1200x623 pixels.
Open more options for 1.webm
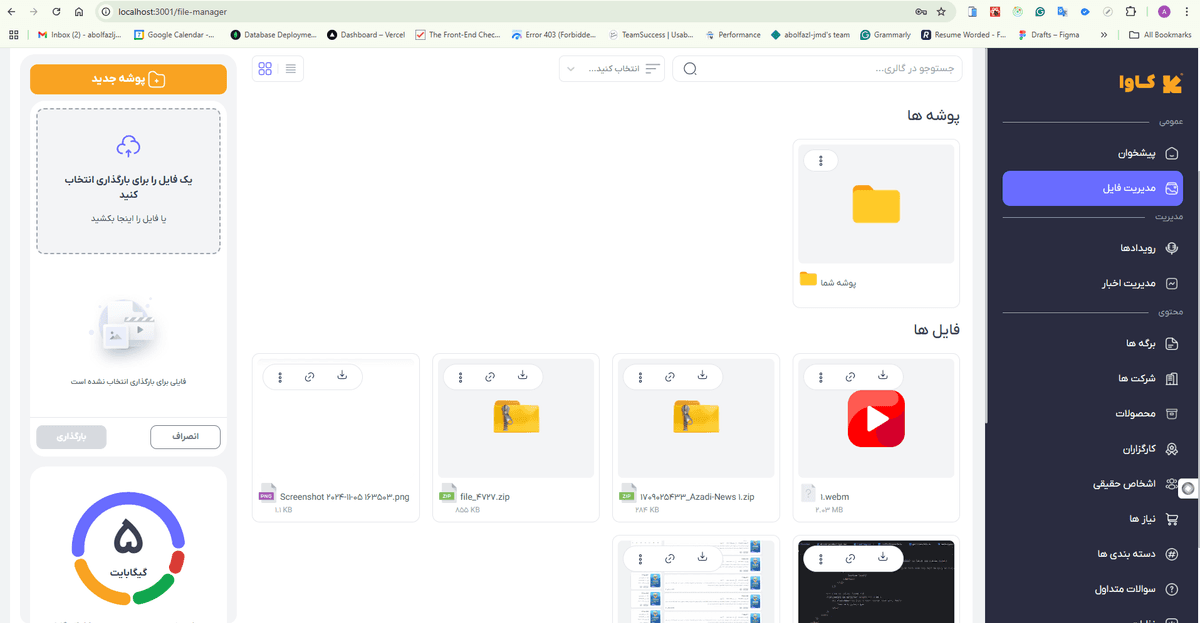[820, 377]
